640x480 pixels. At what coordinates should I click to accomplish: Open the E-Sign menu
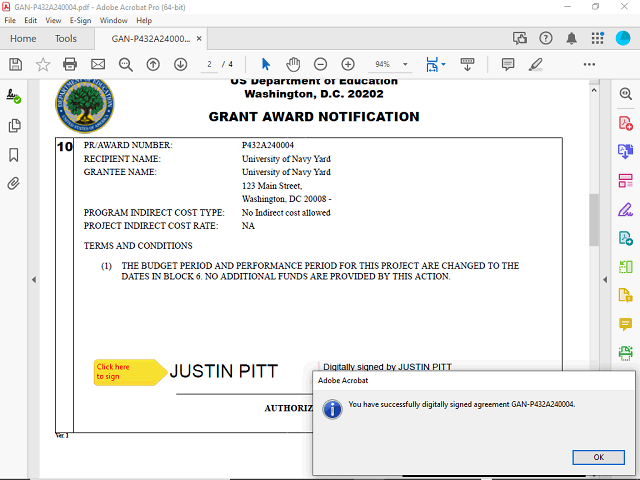coord(80,20)
